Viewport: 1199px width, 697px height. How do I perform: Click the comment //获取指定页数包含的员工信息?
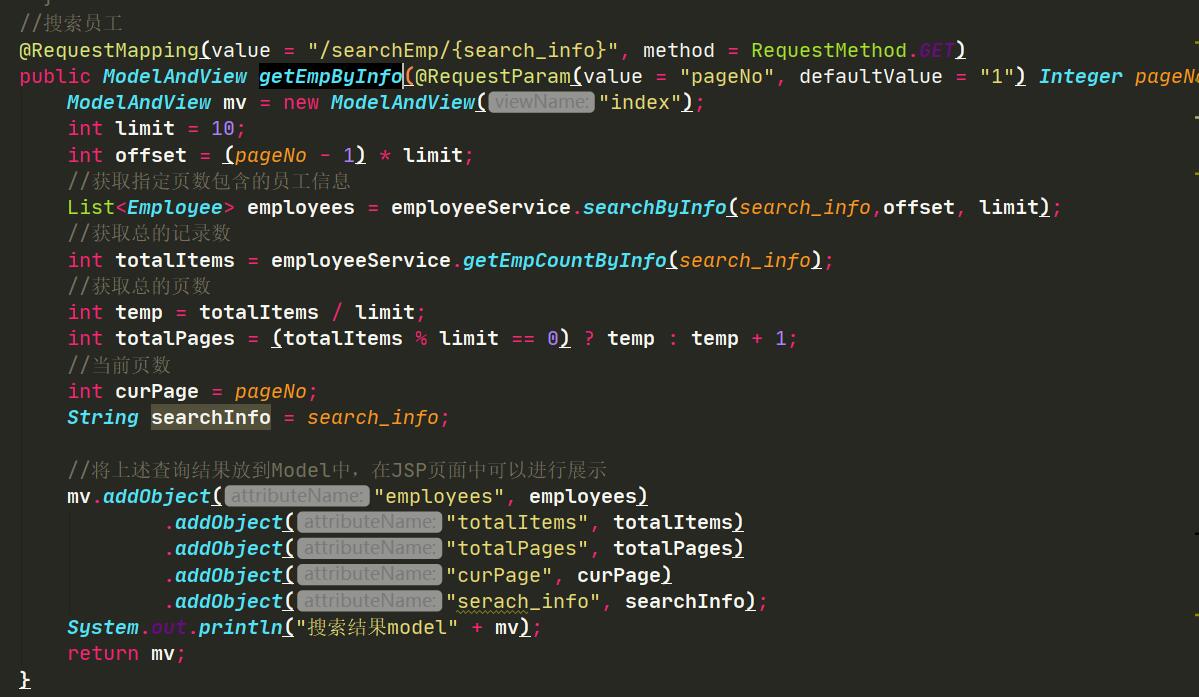click(209, 181)
